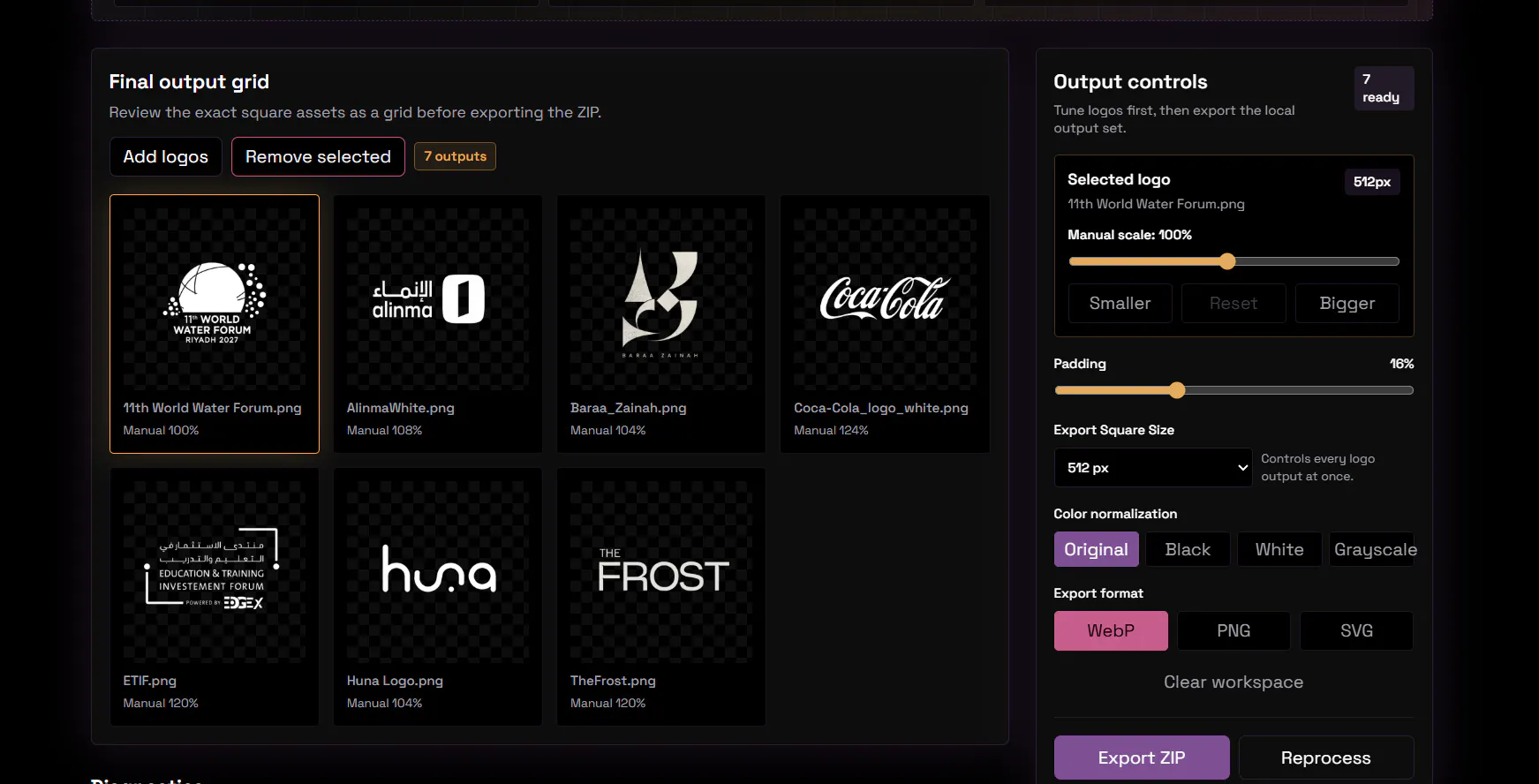The image size is (1539, 784).
Task: Click the Bigger button
Action: click(x=1347, y=304)
